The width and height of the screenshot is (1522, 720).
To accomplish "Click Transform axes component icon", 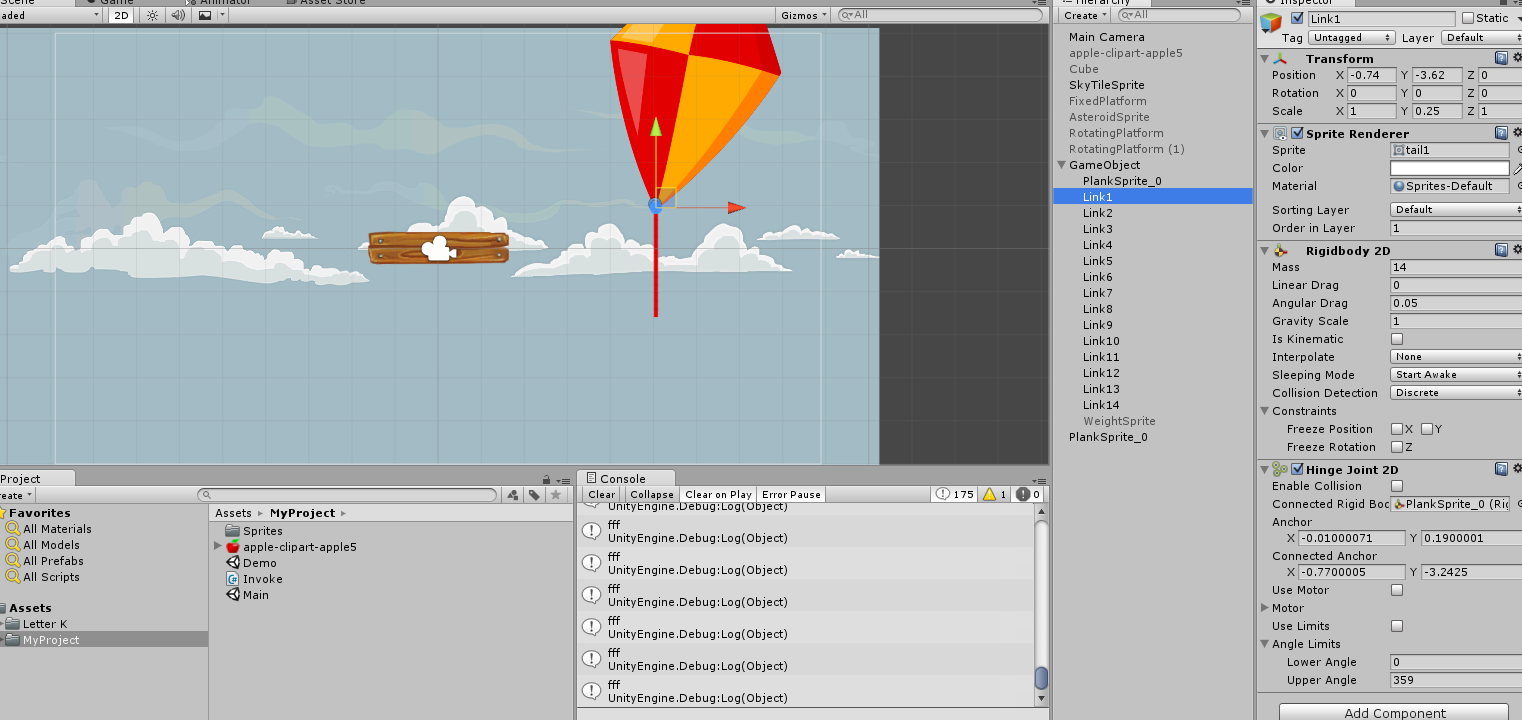I will click(1281, 59).
